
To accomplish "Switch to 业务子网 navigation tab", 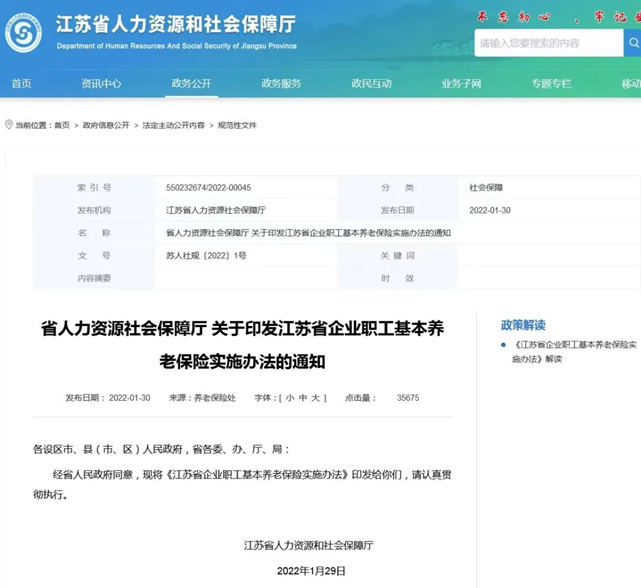I will [461, 84].
